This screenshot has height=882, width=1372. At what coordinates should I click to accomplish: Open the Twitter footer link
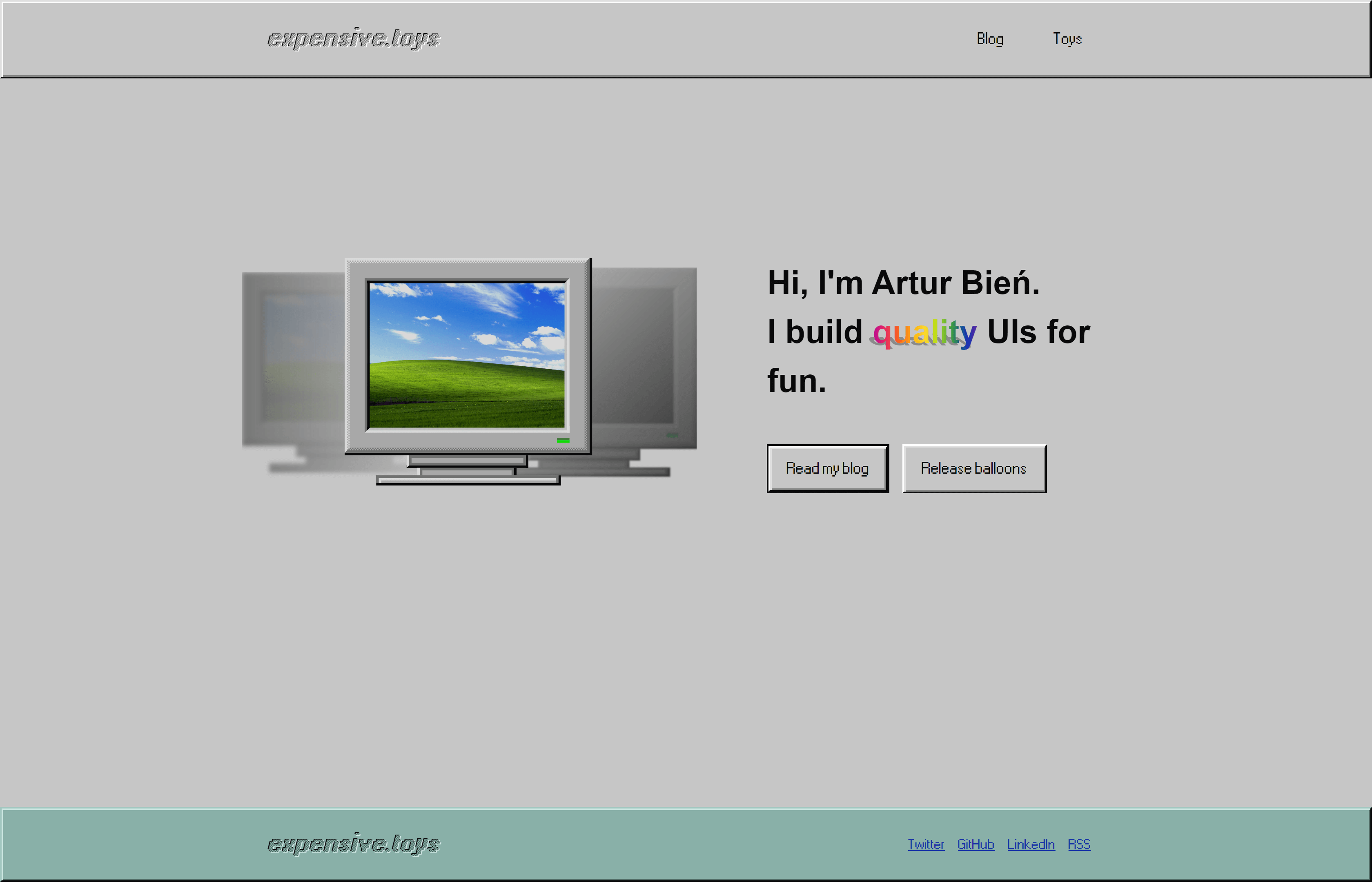pos(925,844)
